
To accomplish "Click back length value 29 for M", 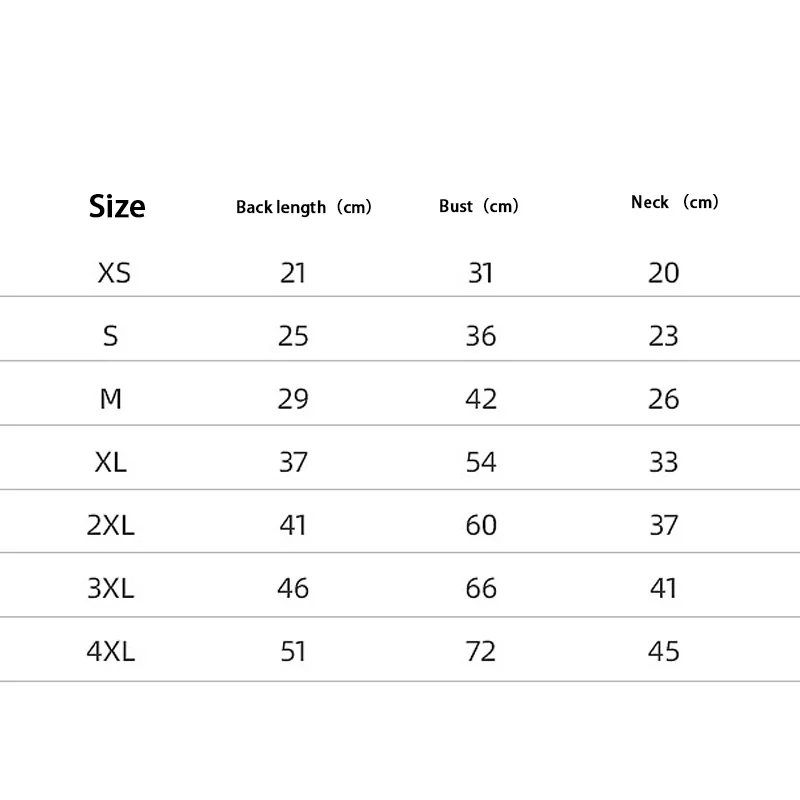I will point(293,399).
